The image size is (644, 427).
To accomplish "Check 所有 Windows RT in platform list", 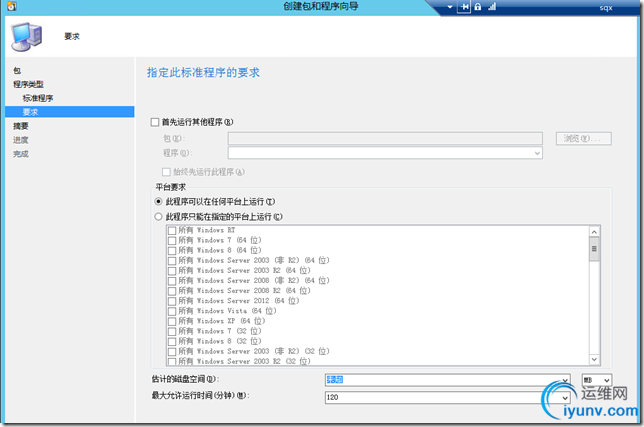I will pos(172,230).
